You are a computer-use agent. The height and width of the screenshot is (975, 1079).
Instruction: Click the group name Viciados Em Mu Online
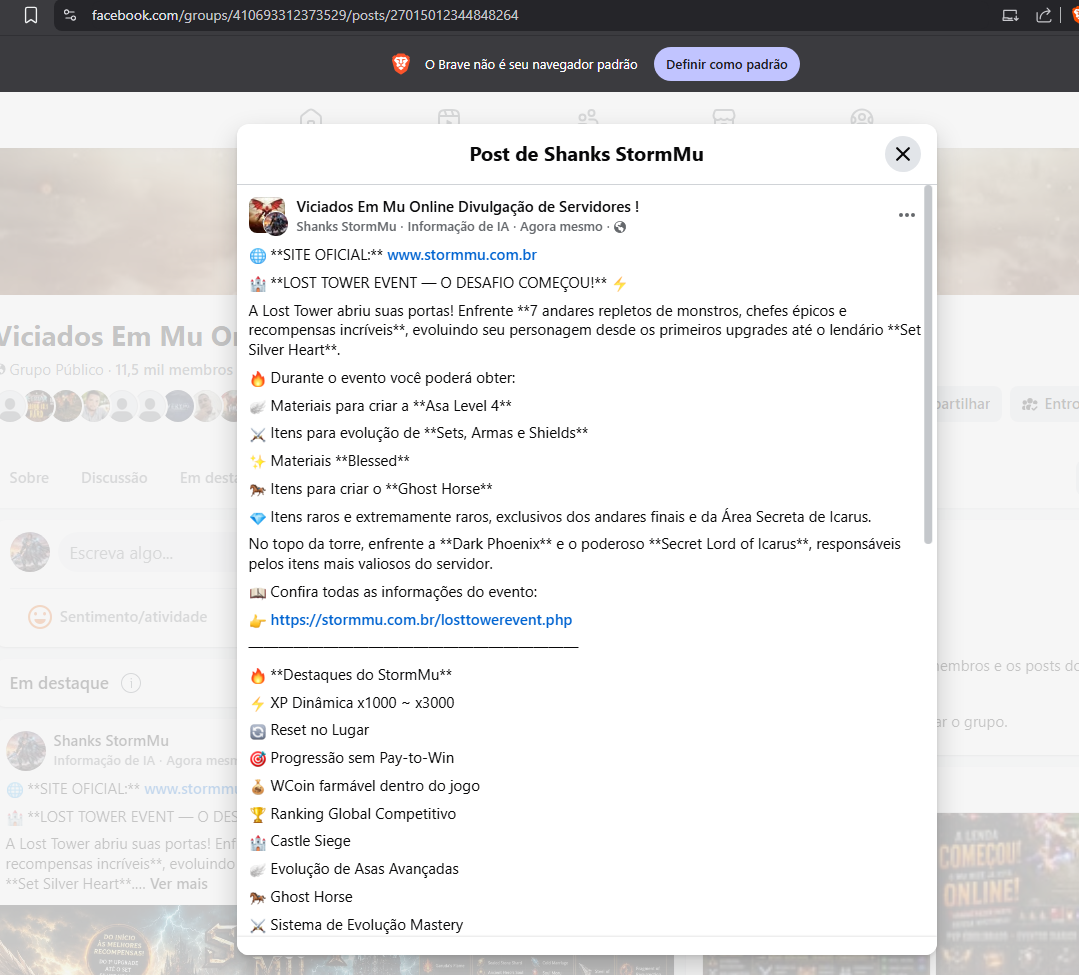tap(467, 206)
